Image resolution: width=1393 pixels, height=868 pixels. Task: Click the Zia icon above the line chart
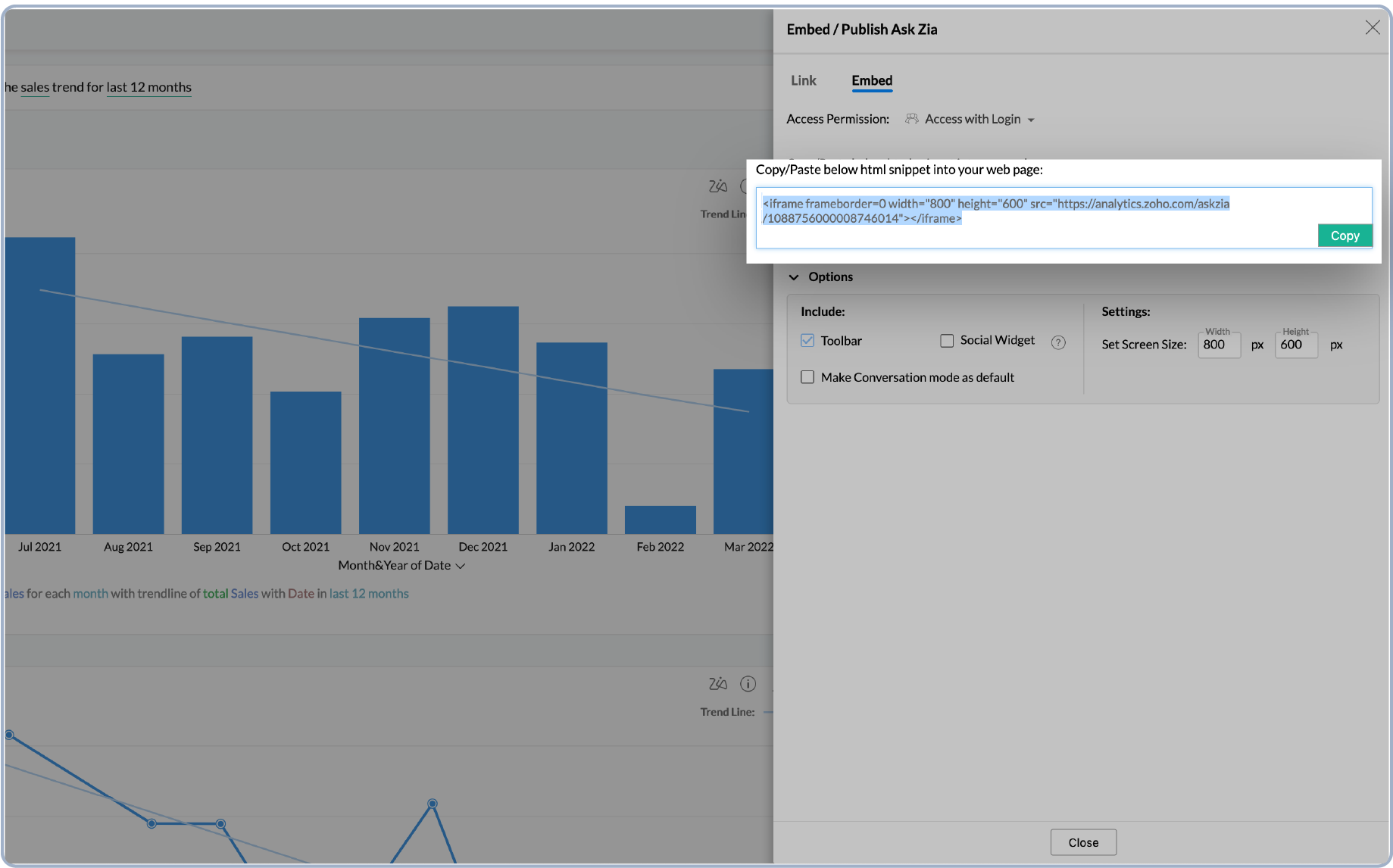click(717, 684)
